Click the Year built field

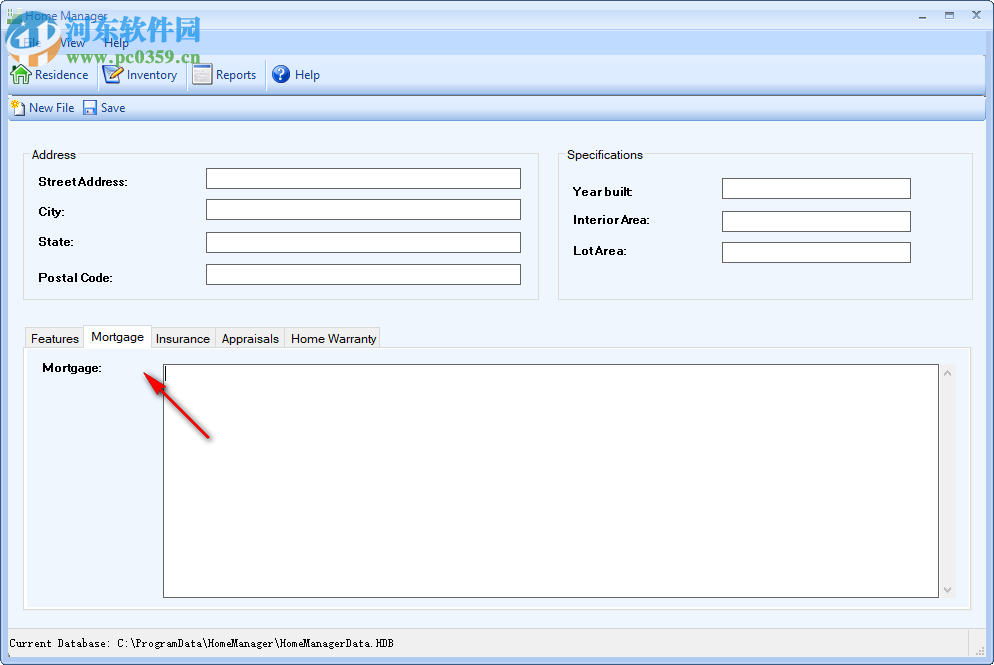point(815,188)
